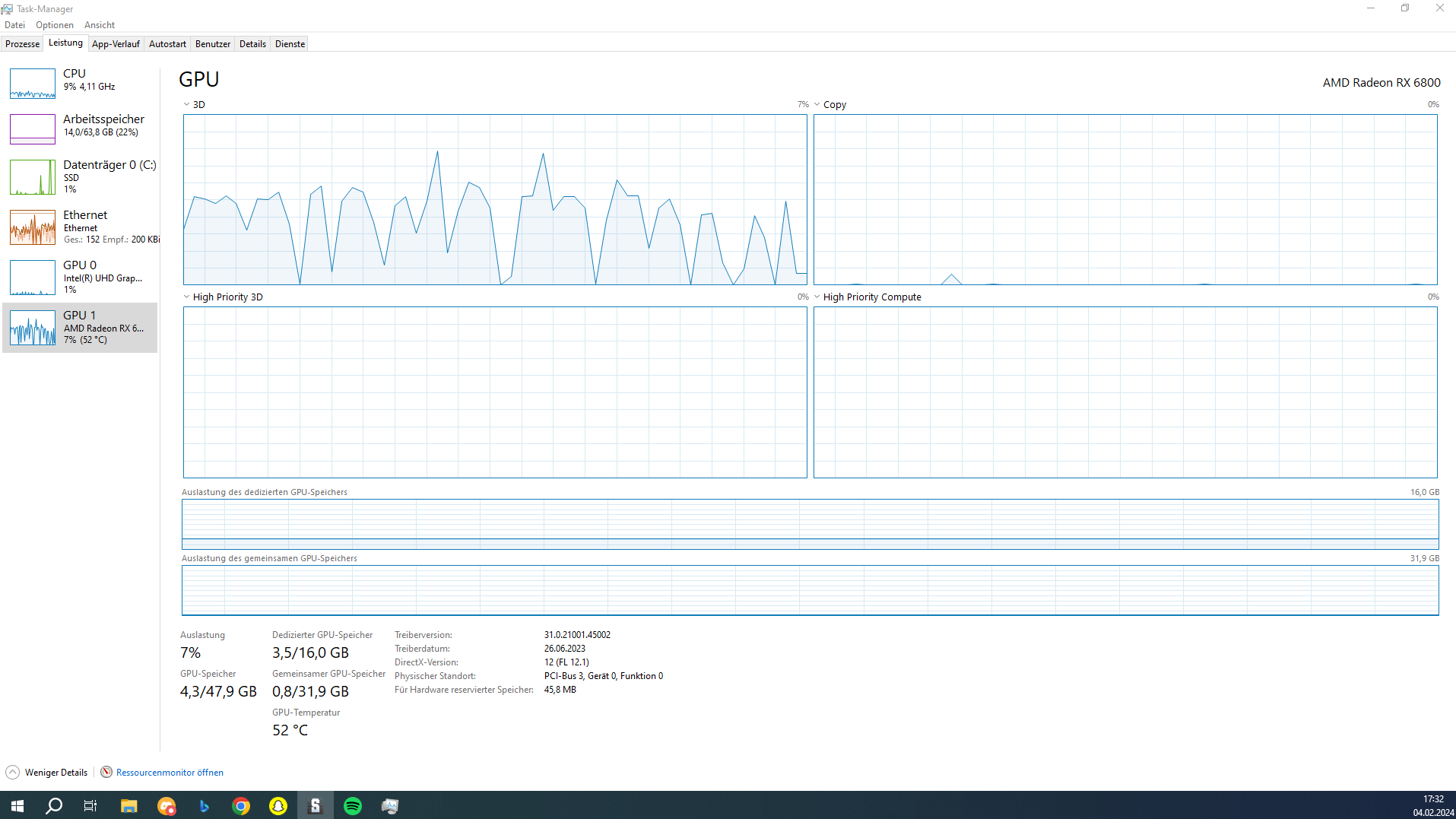This screenshot has width=1456, height=819.
Task: Switch to the App-Verlauf tab
Action: coord(116,44)
